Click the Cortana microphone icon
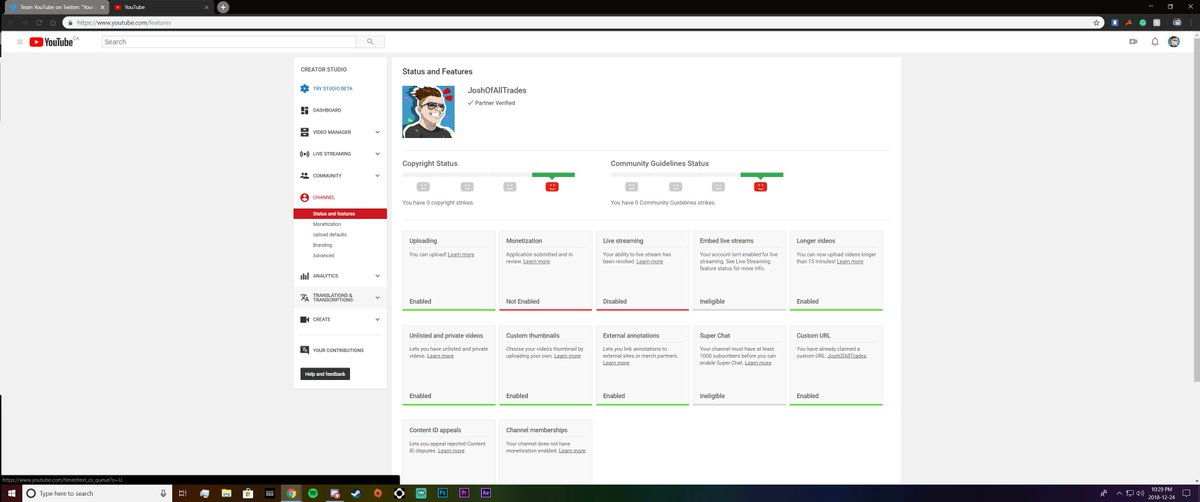 click(163, 494)
